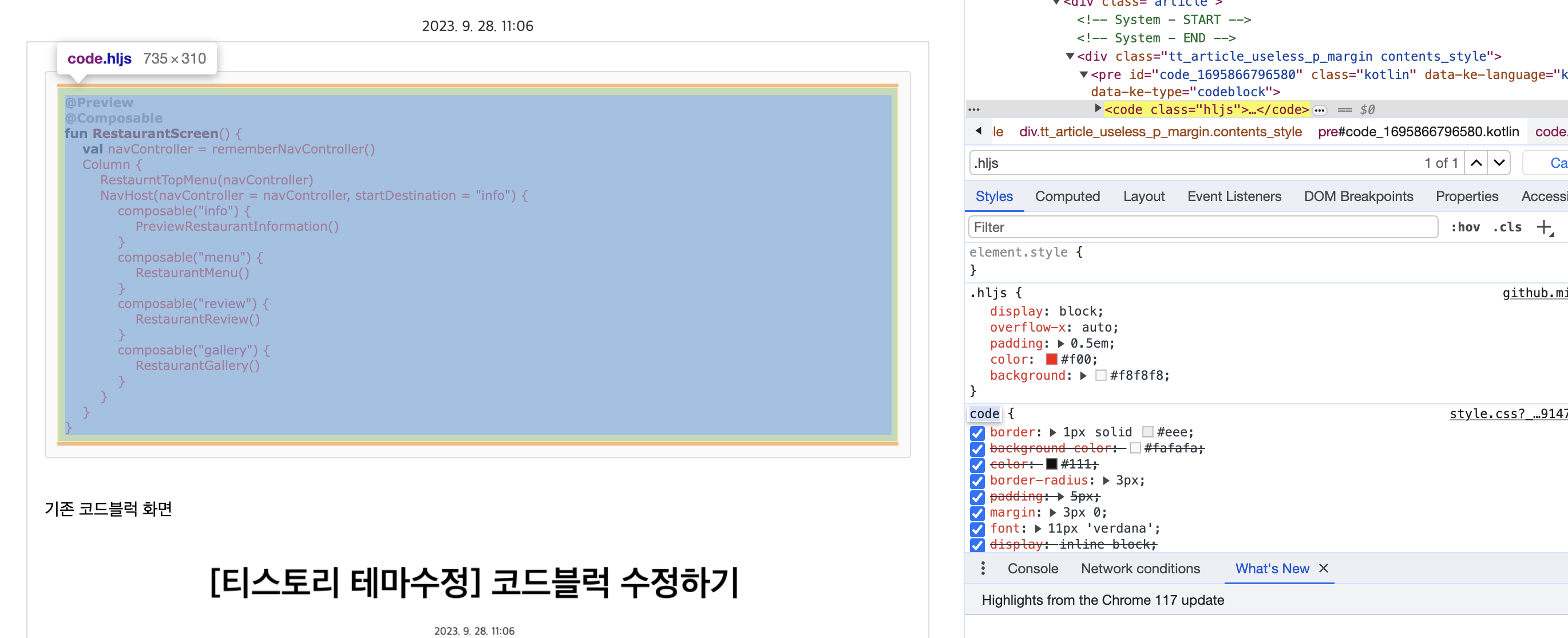Switch to the Computed tab

pyautogui.click(x=1067, y=196)
